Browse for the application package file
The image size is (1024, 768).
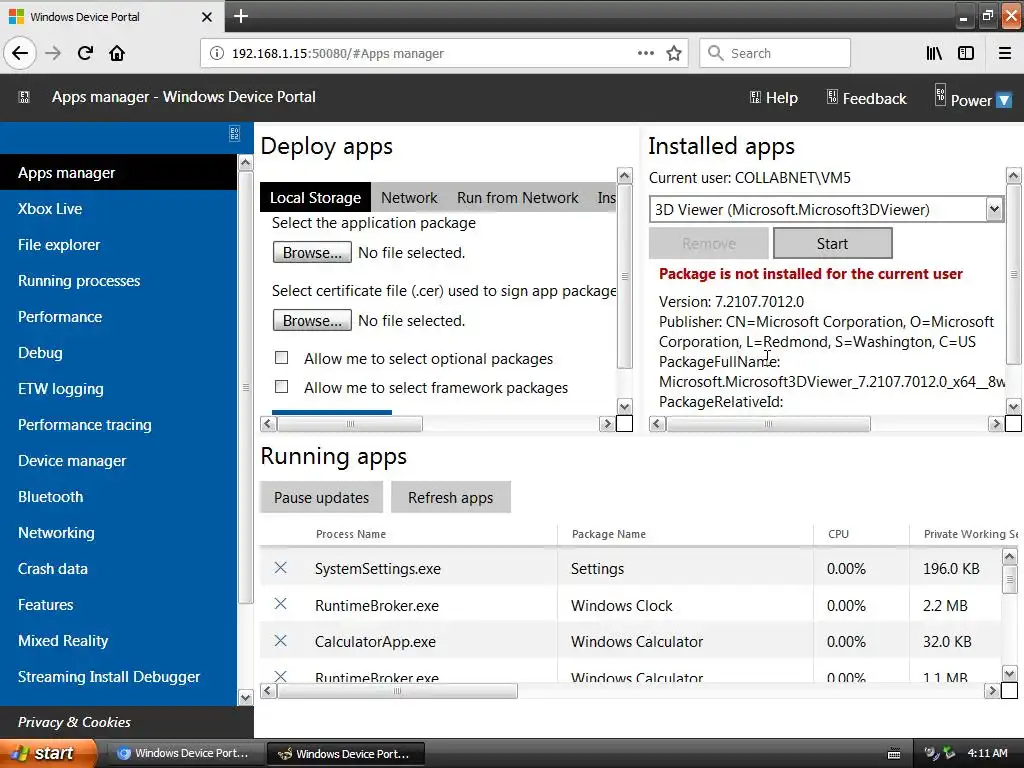click(x=312, y=252)
